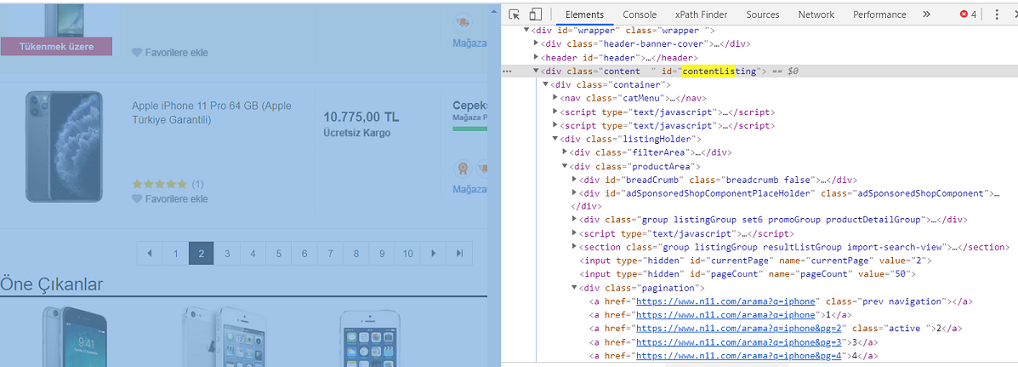Expand the resultListGroup section node

click(x=574, y=247)
